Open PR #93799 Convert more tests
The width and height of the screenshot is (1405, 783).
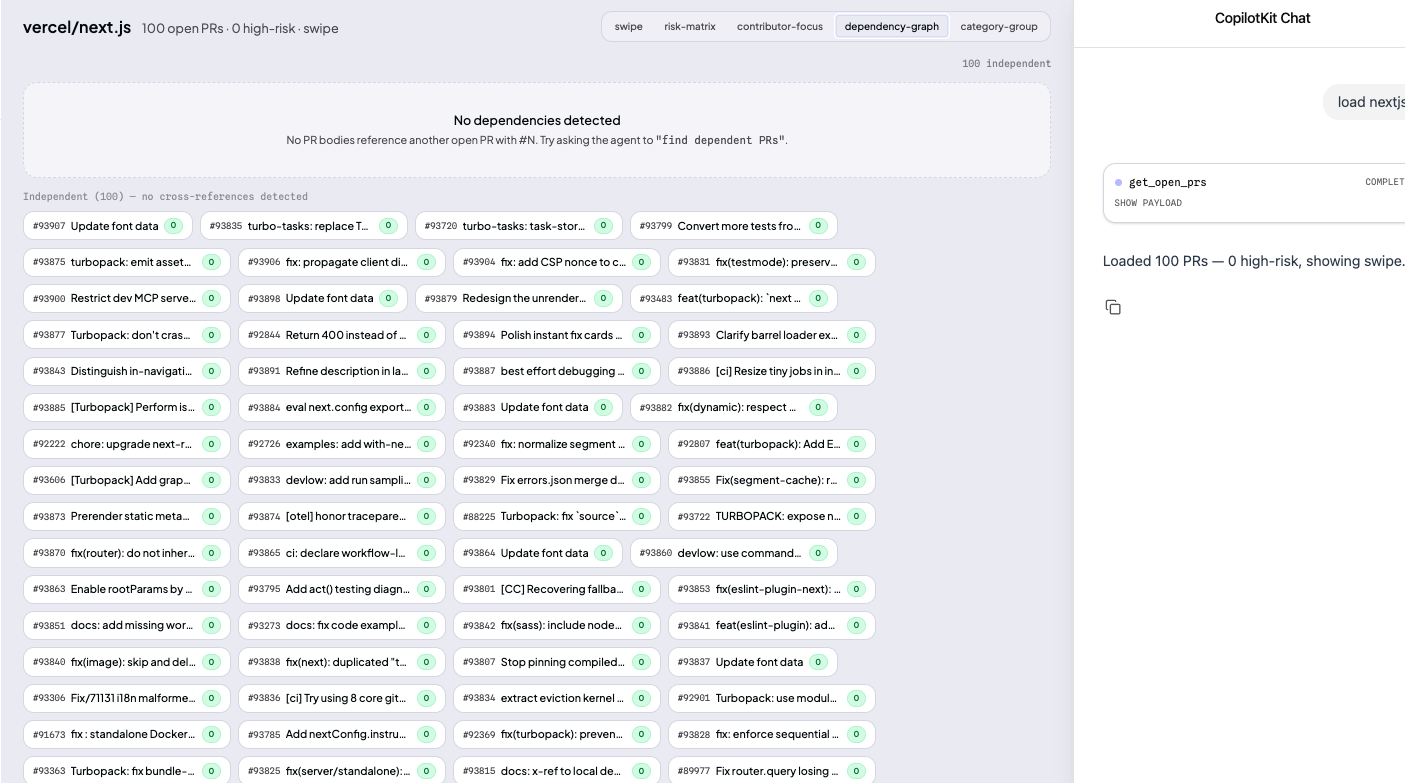pos(734,226)
